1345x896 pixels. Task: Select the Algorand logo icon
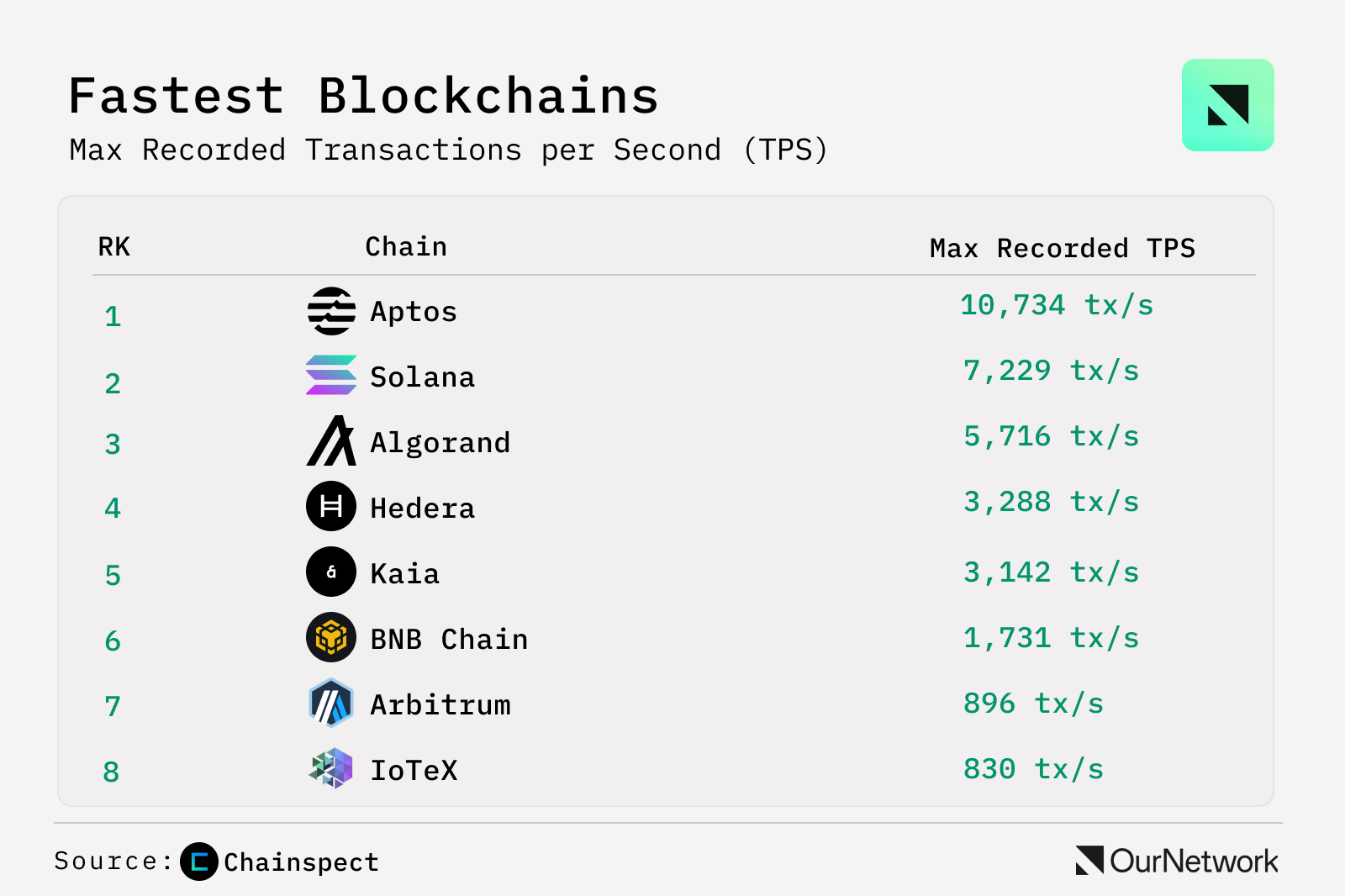331,441
